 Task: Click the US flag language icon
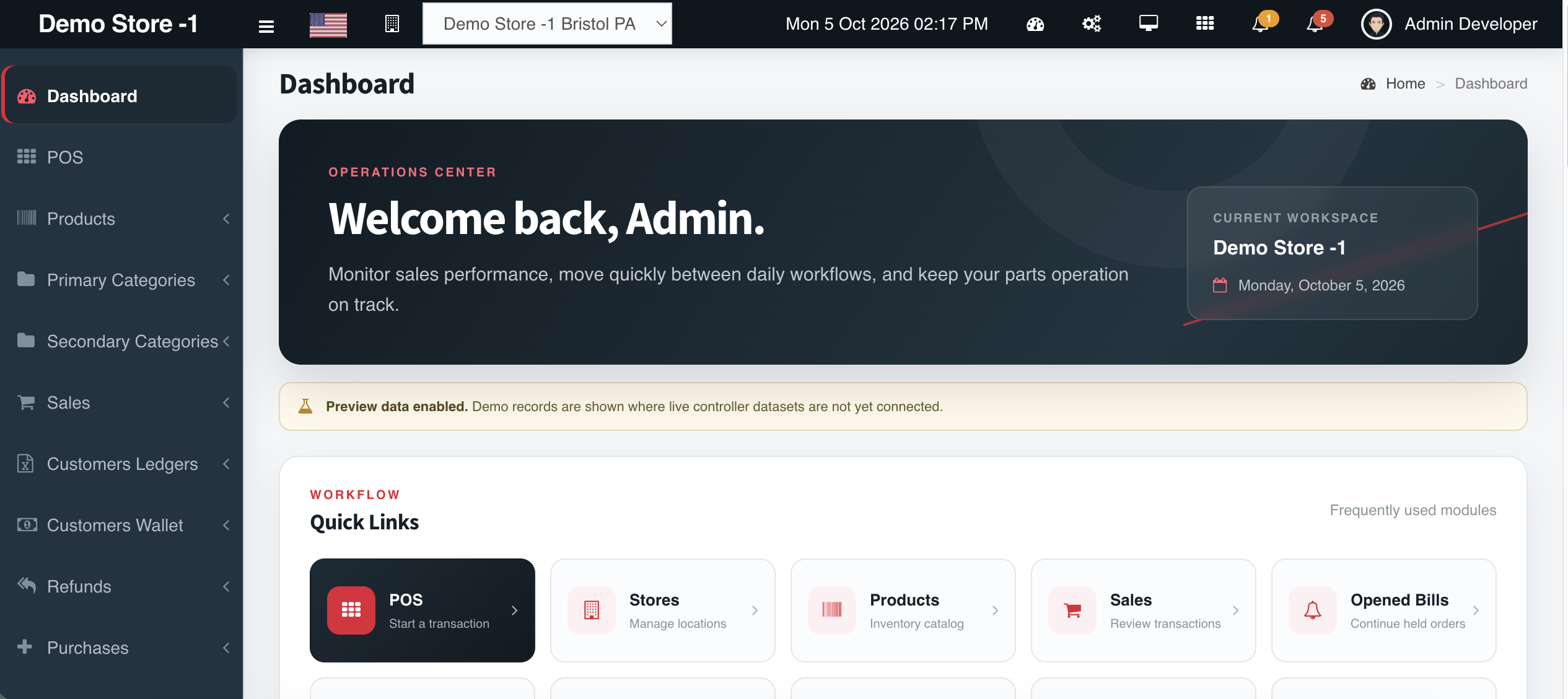[328, 25]
